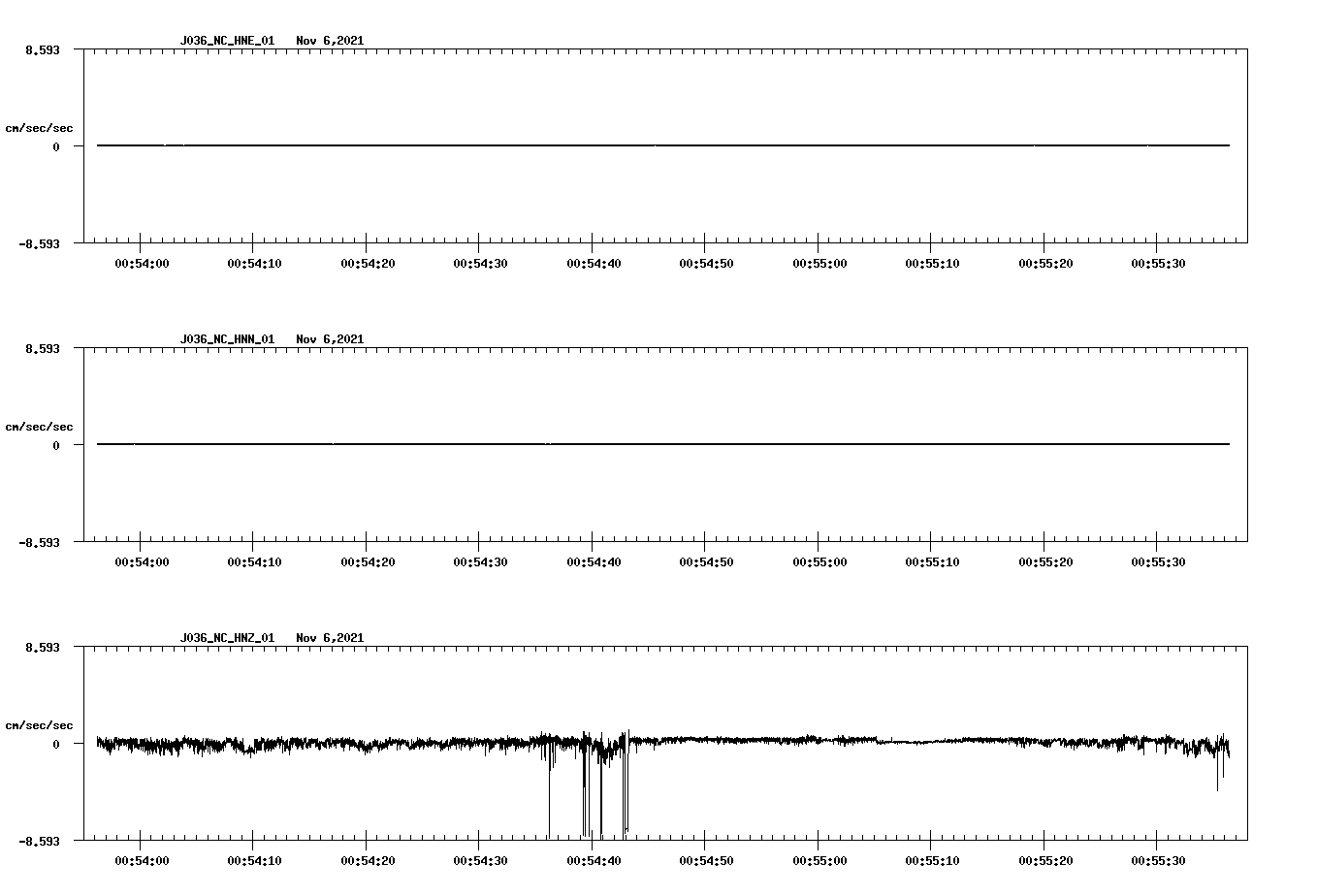The image size is (1317, 896).
Task: Click 00:55:10 time label on HNN plot
Action: point(932,562)
